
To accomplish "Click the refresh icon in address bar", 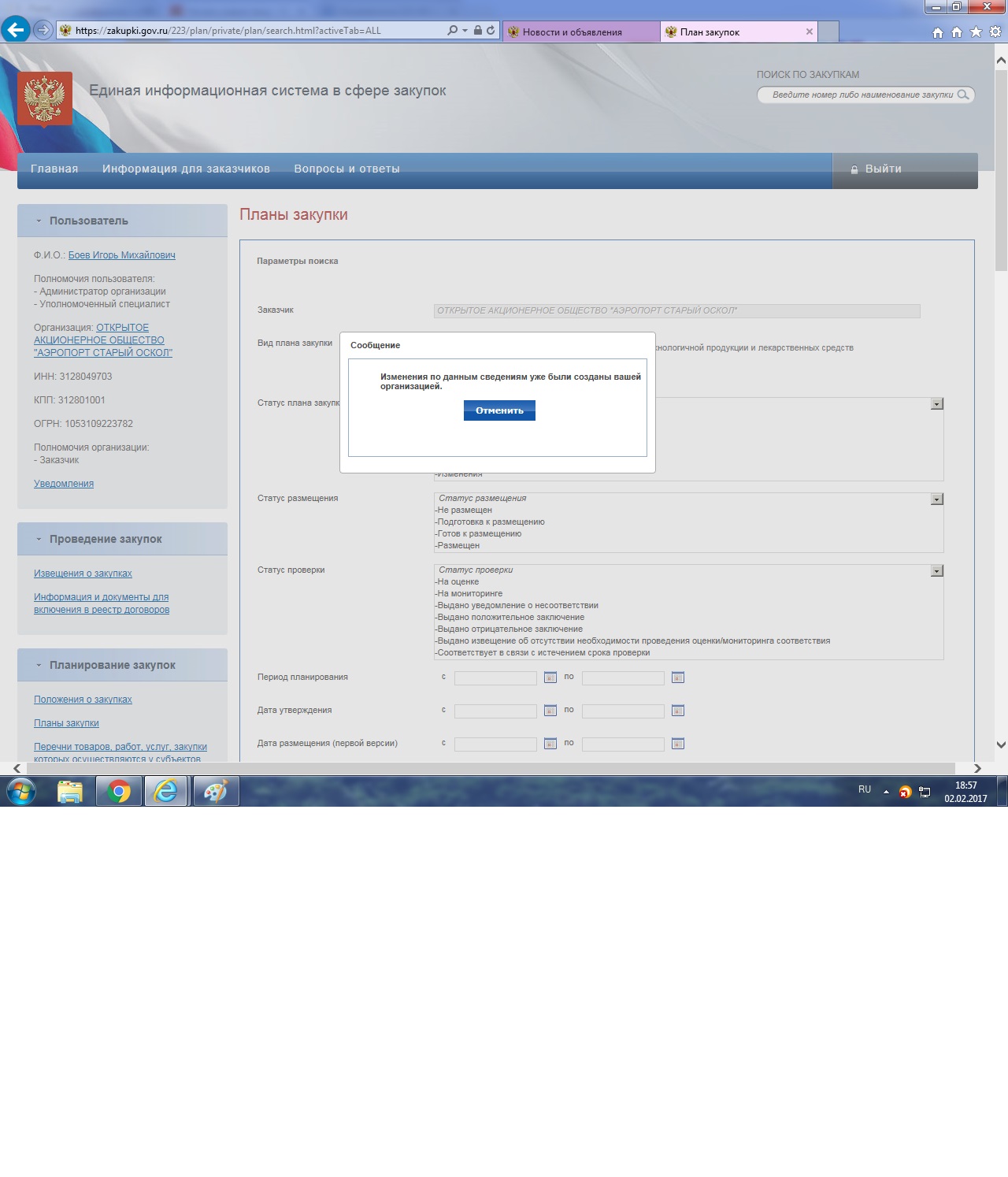I will [x=491, y=31].
